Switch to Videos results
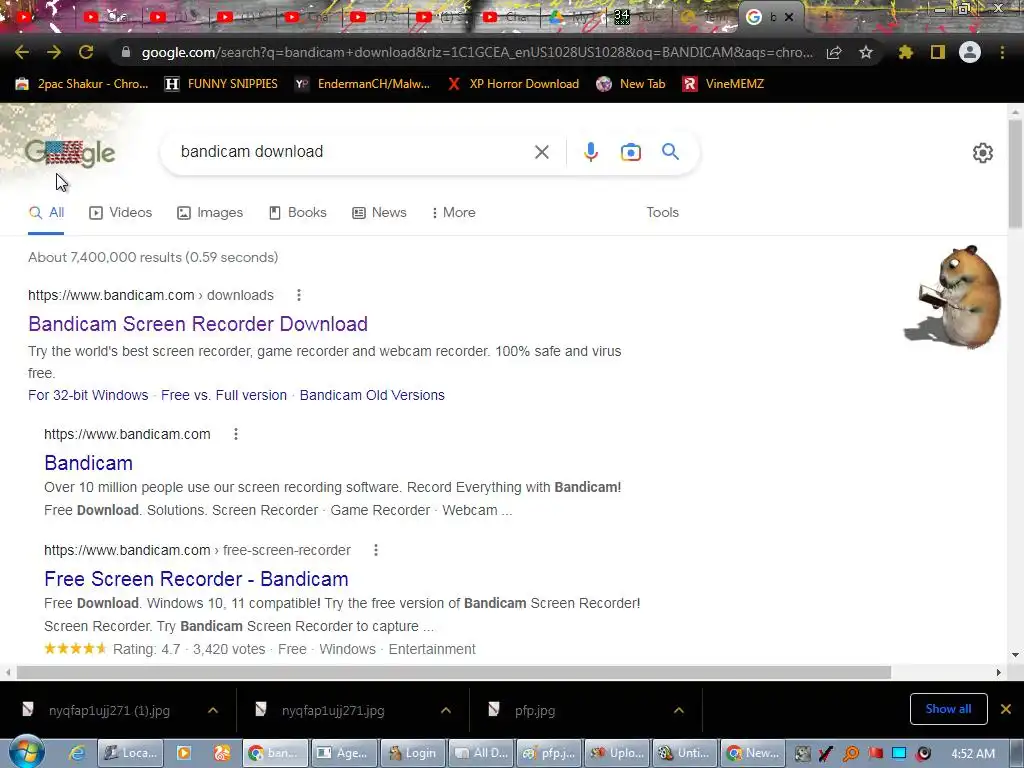Viewport: 1024px width, 768px height. coord(121,213)
